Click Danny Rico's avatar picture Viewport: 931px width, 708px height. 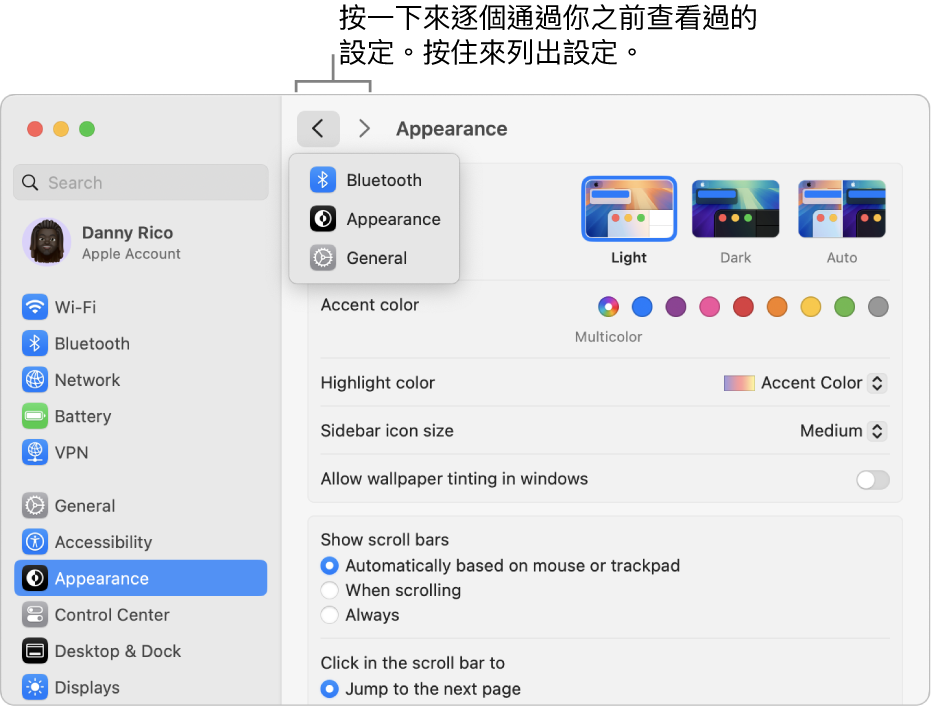46,242
